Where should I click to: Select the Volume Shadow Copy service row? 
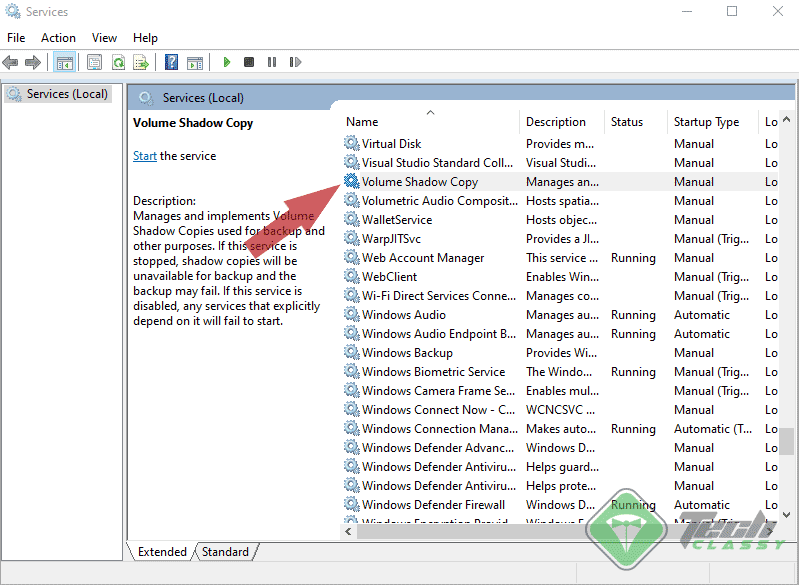click(x=560, y=182)
